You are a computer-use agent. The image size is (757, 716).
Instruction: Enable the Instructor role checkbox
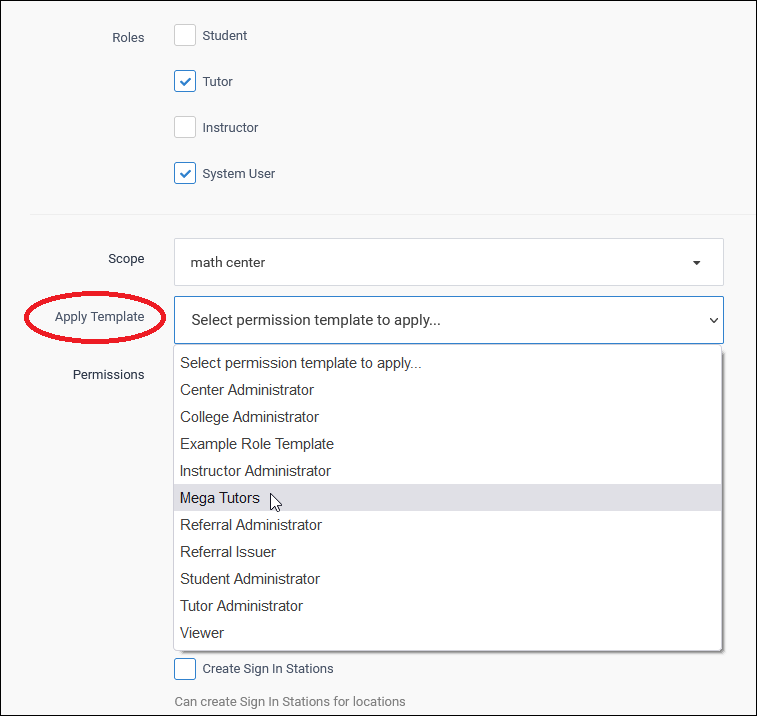(x=185, y=128)
